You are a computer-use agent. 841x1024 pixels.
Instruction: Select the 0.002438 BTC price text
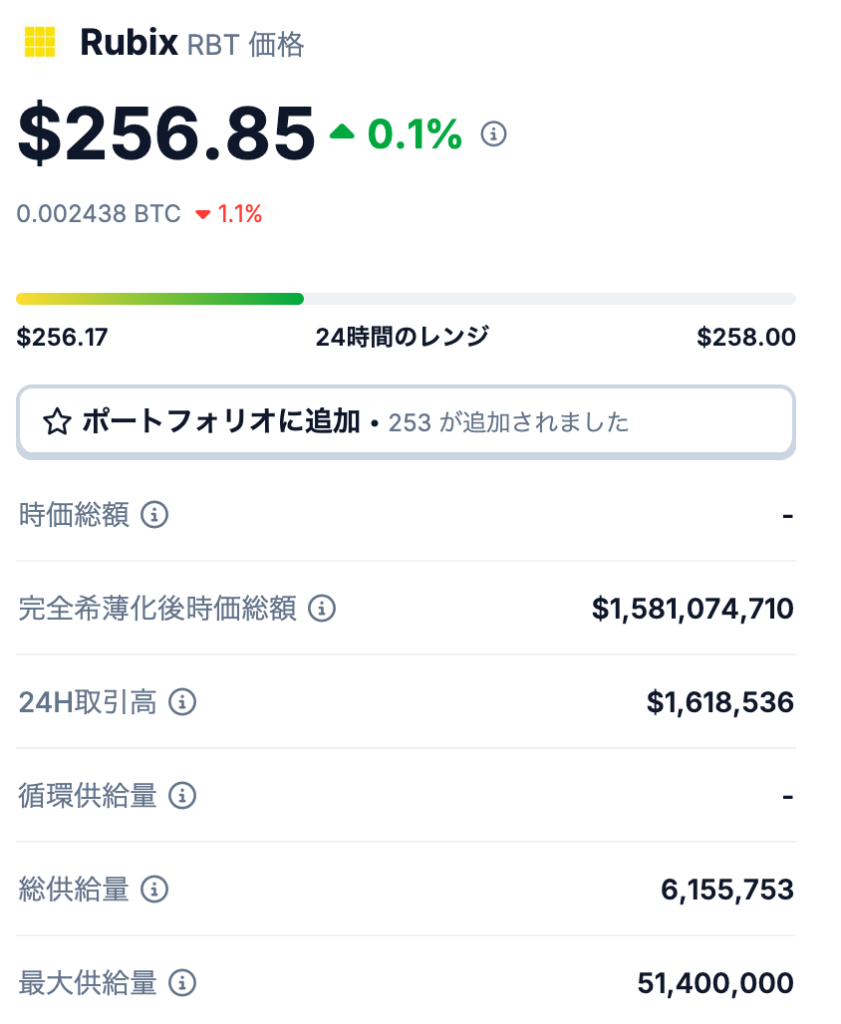(99, 214)
